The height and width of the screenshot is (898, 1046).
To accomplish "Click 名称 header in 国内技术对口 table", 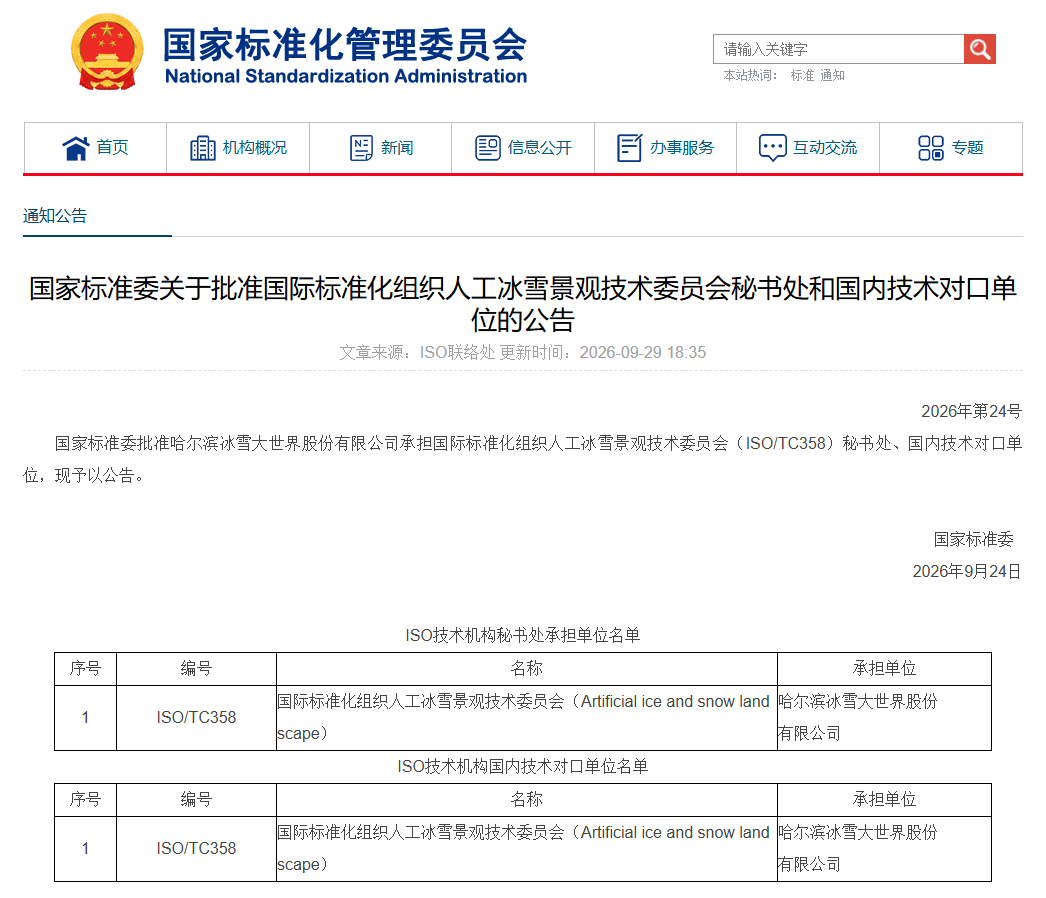I will (526, 799).
